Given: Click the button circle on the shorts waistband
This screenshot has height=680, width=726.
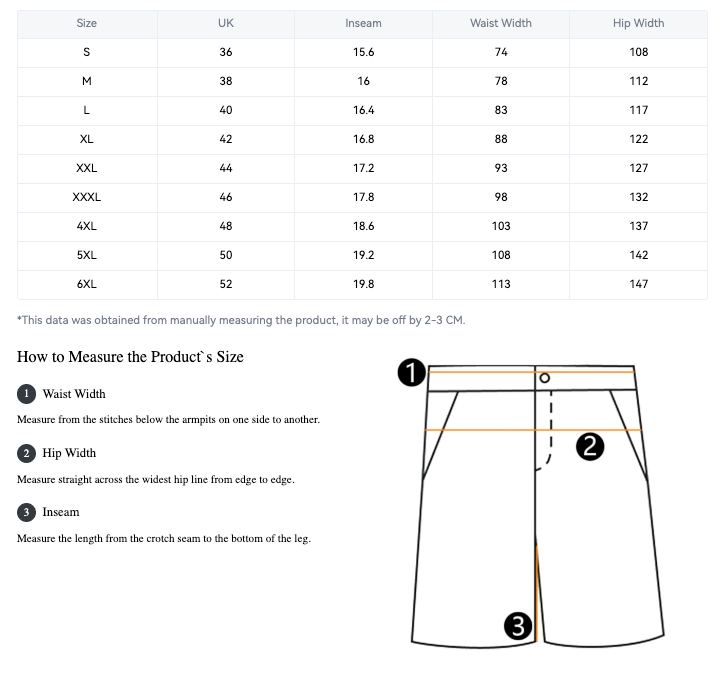Looking at the screenshot, I should [x=545, y=378].
